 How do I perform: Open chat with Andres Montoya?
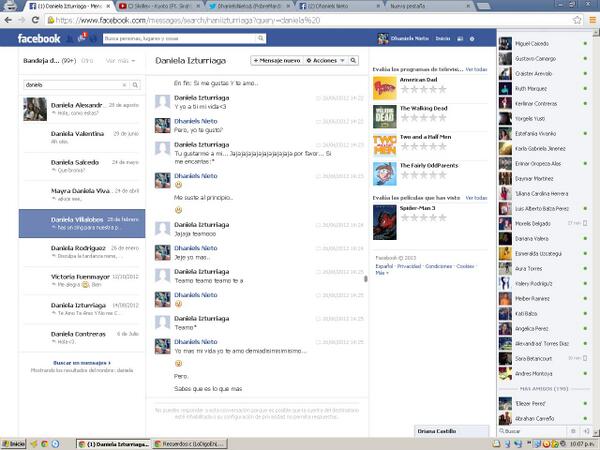pos(543,373)
